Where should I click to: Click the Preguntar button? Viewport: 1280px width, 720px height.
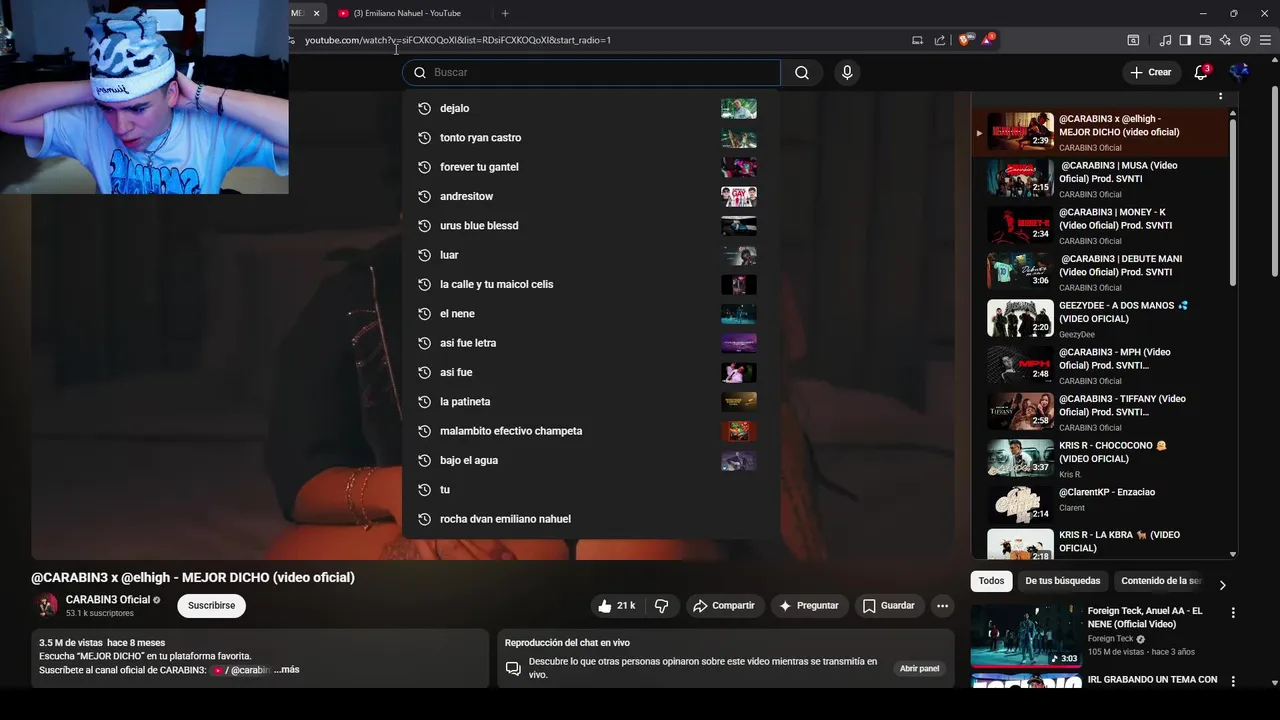[809, 606]
